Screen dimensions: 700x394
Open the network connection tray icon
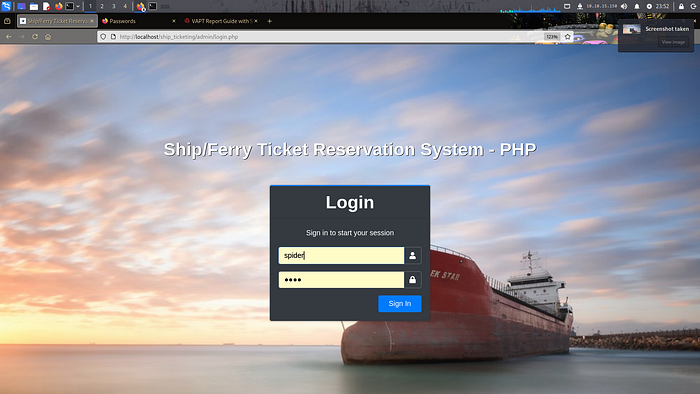579,6
